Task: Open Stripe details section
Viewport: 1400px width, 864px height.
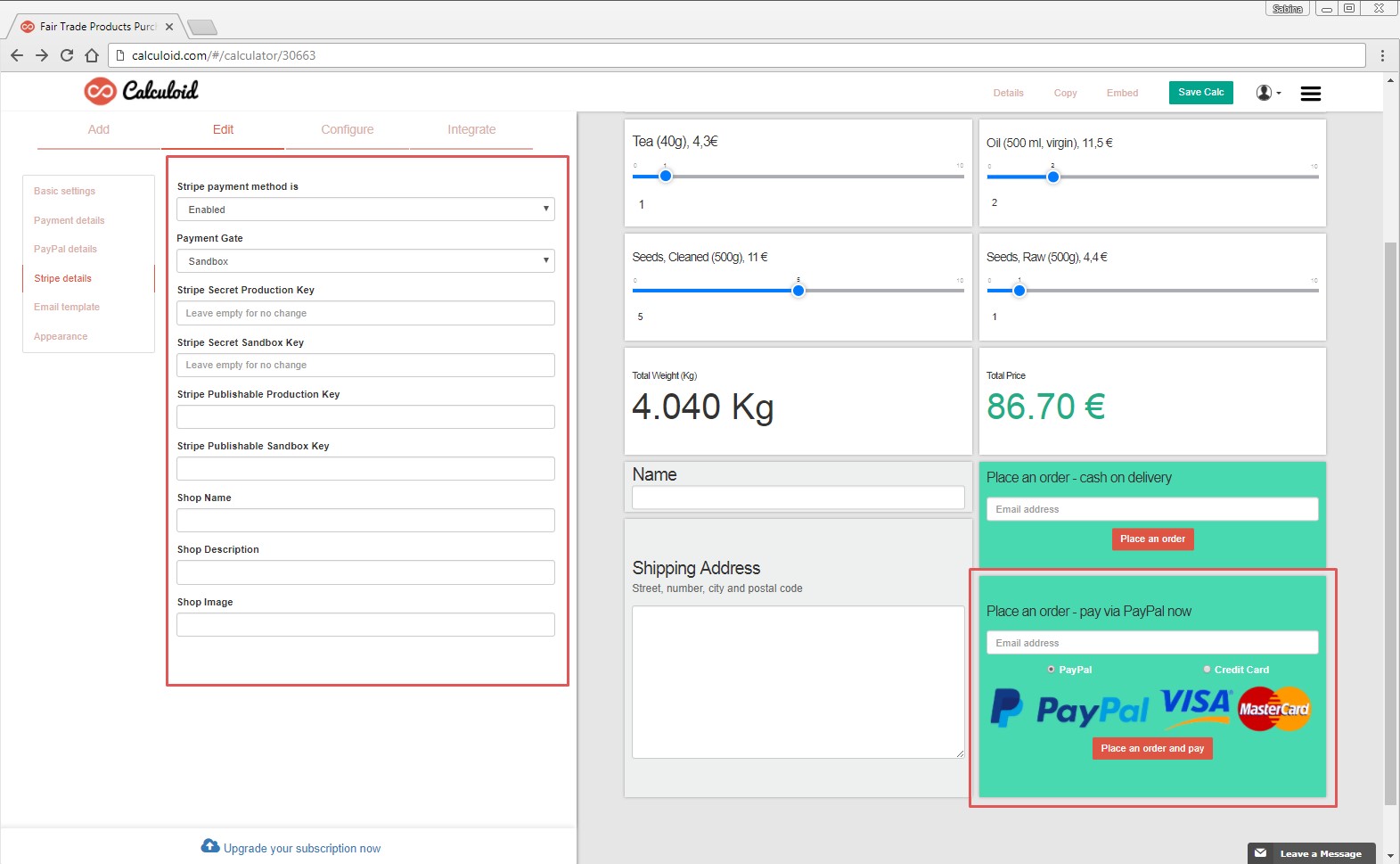Action: (62, 278)
